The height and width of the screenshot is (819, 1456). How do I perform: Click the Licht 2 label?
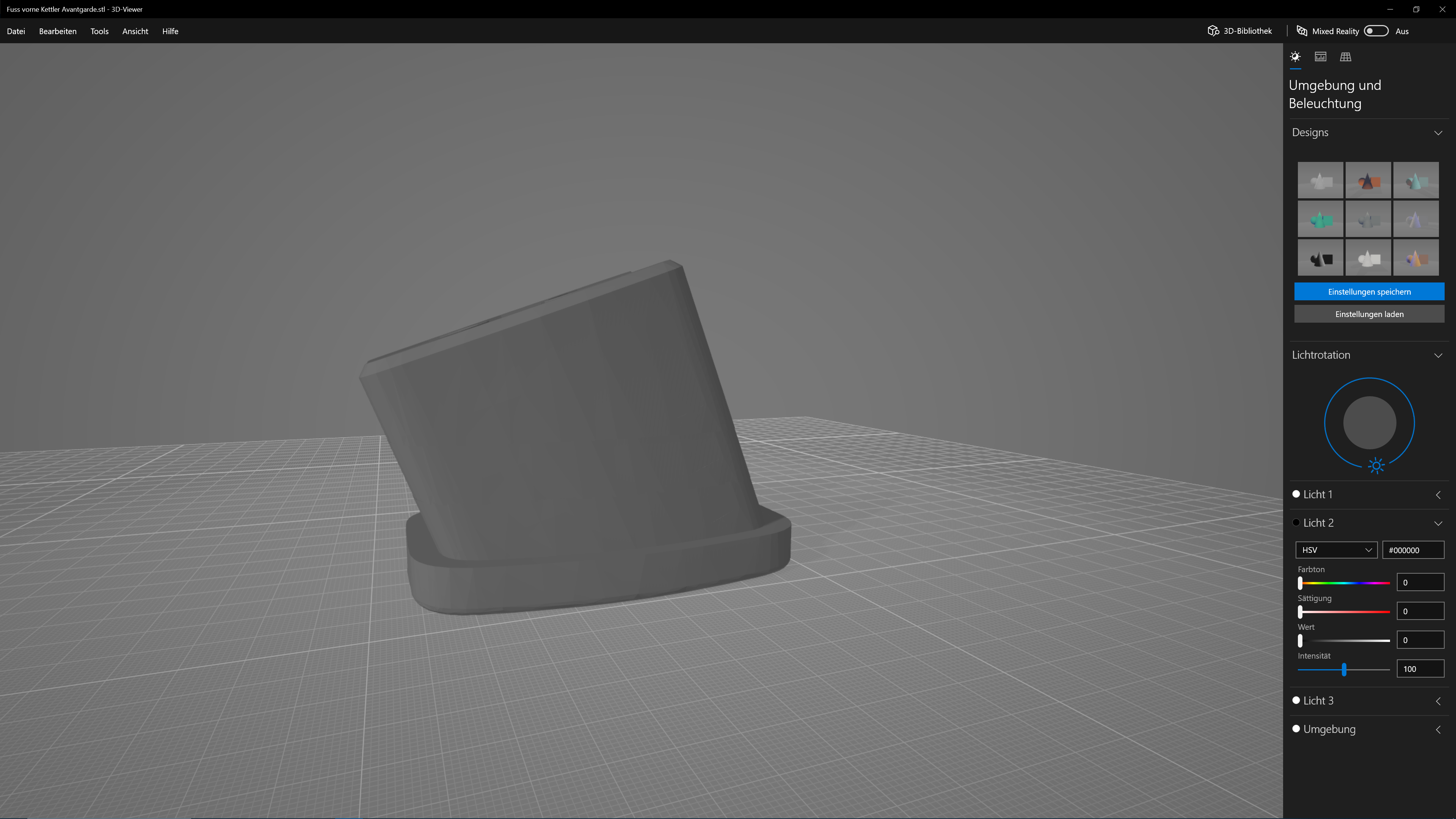click(x=1318, y=523)
